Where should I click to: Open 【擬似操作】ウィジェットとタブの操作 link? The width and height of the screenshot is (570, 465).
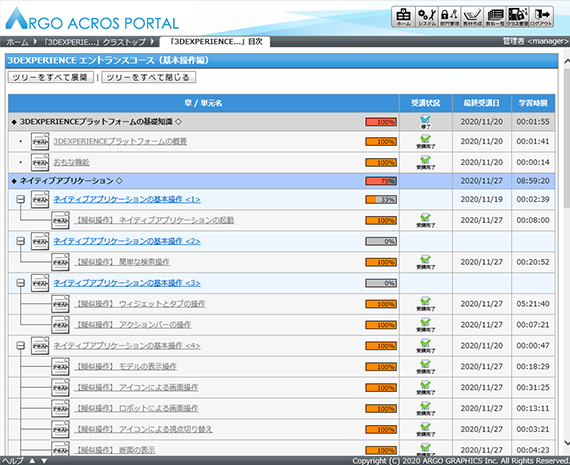140,304
